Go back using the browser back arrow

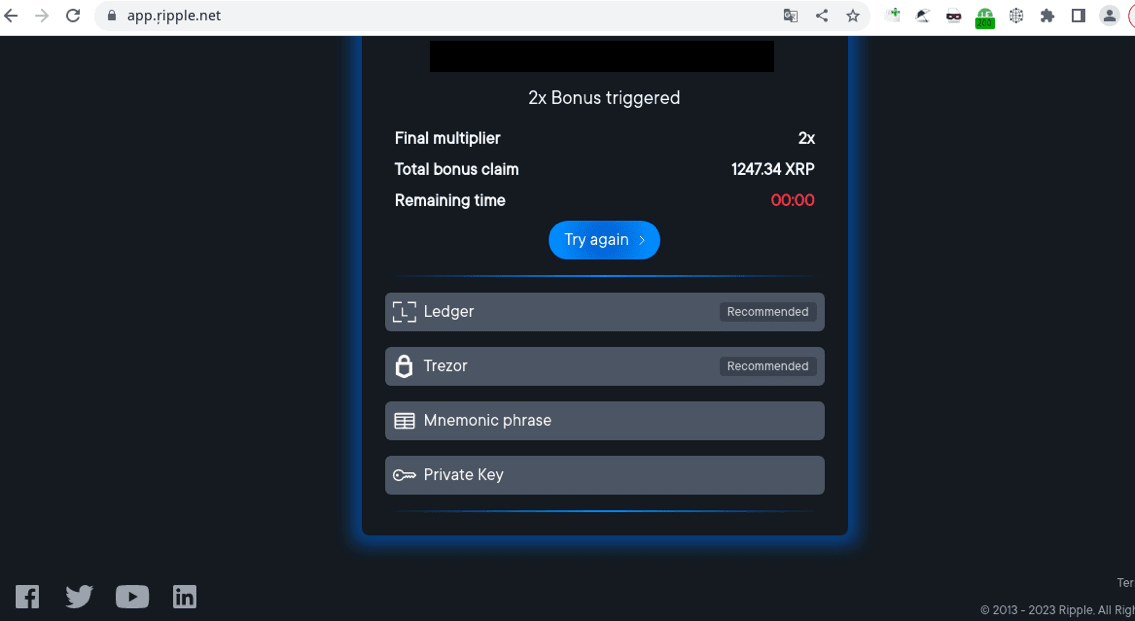click(12, 16)
